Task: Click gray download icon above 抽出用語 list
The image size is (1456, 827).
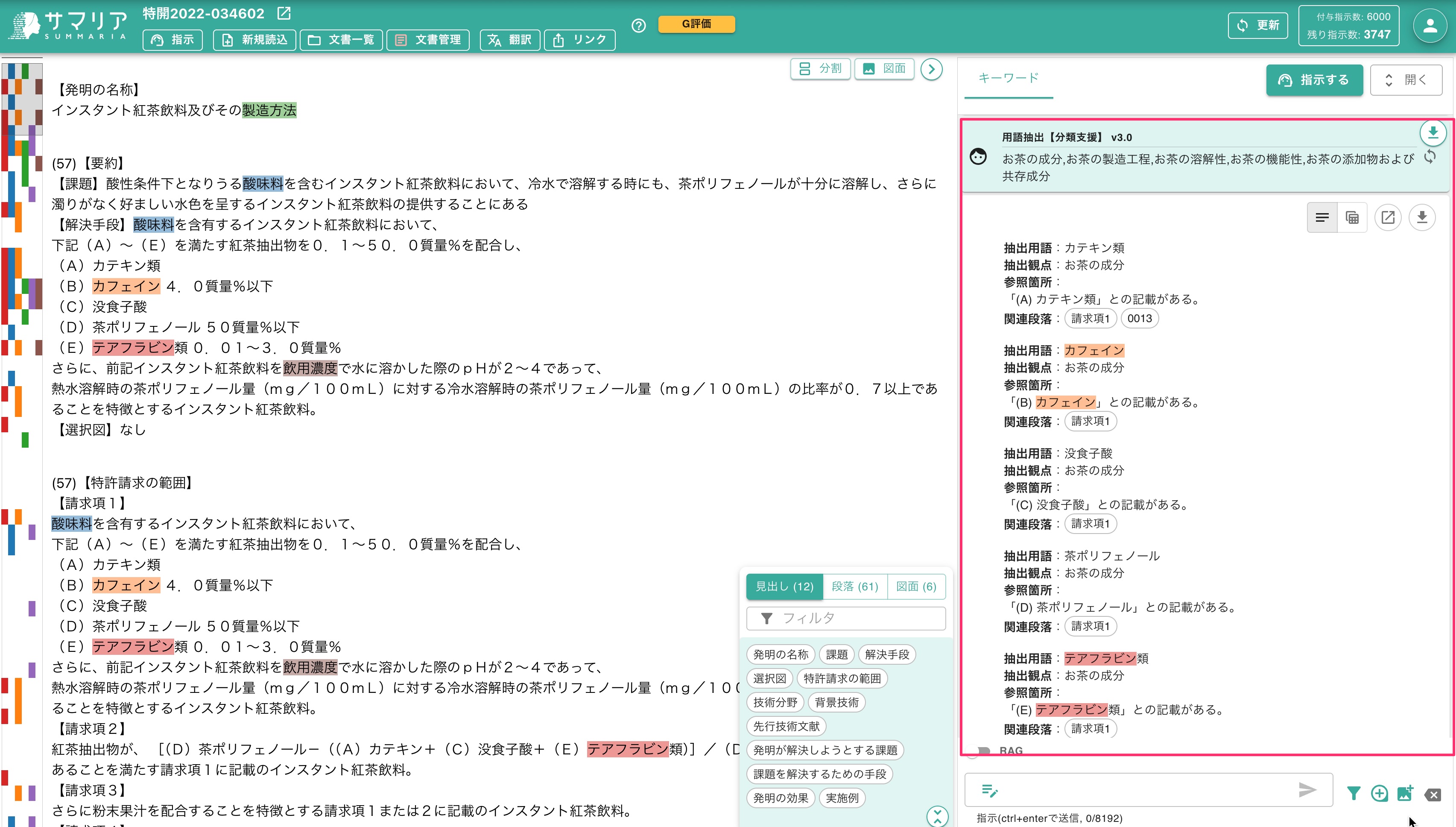Action: coord(1422,217)
